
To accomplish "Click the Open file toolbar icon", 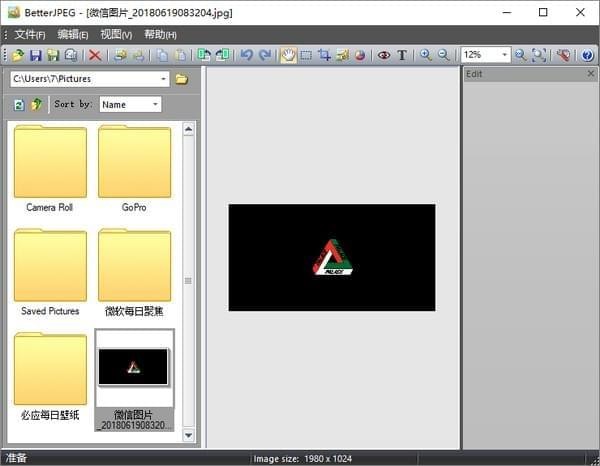I will click(x=18, y=55).
